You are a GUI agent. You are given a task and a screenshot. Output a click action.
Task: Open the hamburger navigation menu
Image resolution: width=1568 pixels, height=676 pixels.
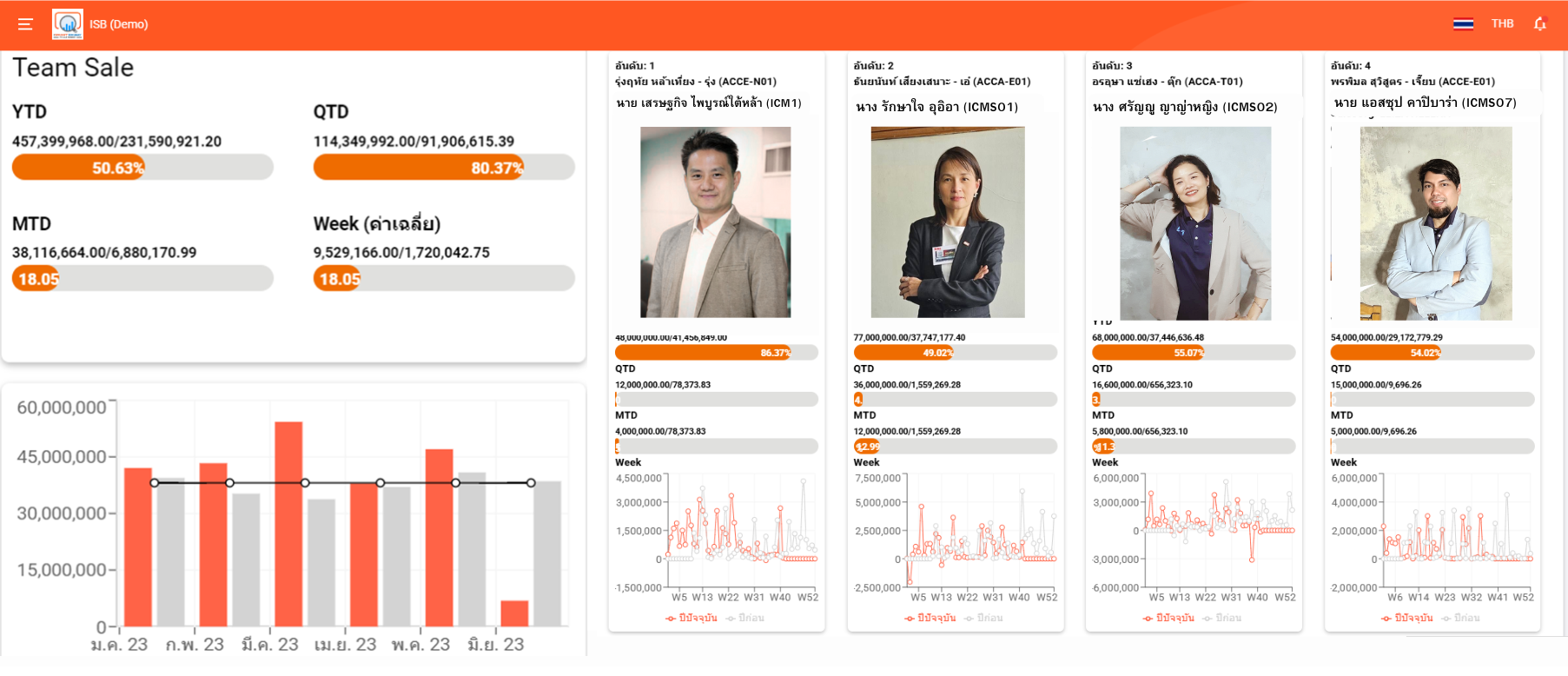click(25, 24)
